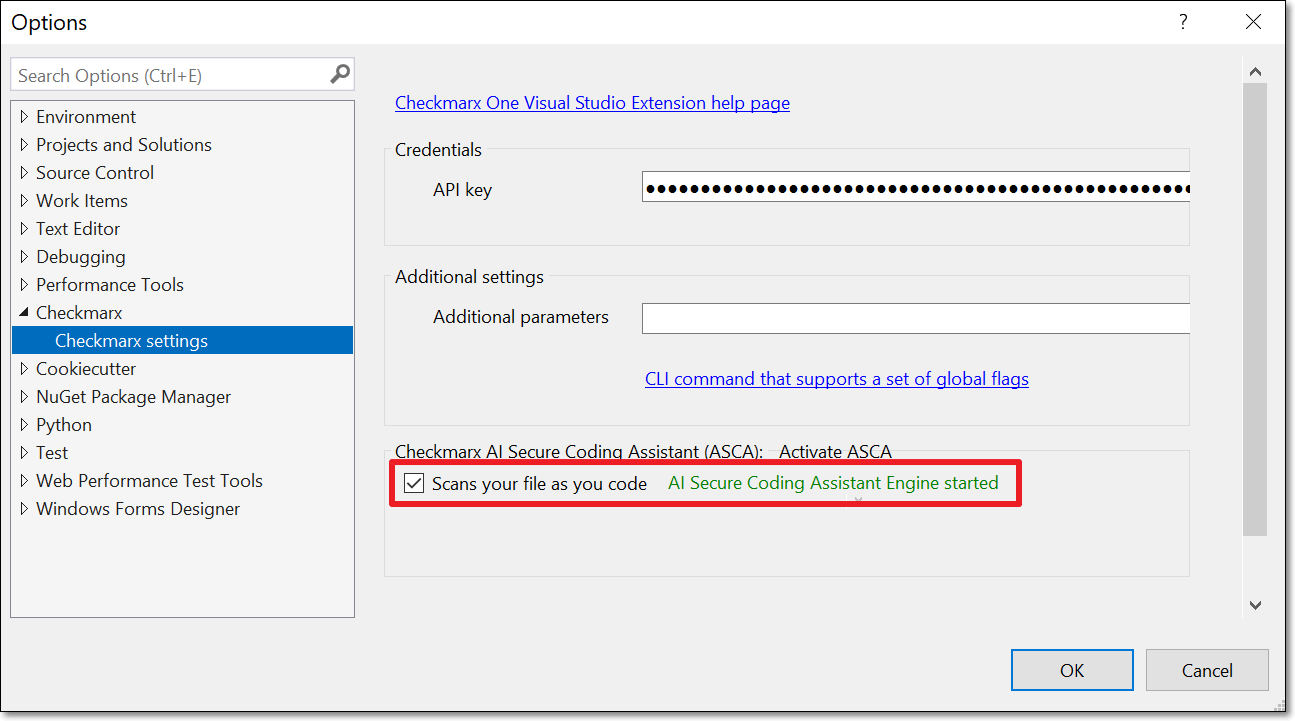This screenshot has width=1295, height=721.
Task: Click the Cancel button
Action: (1207, 670)
